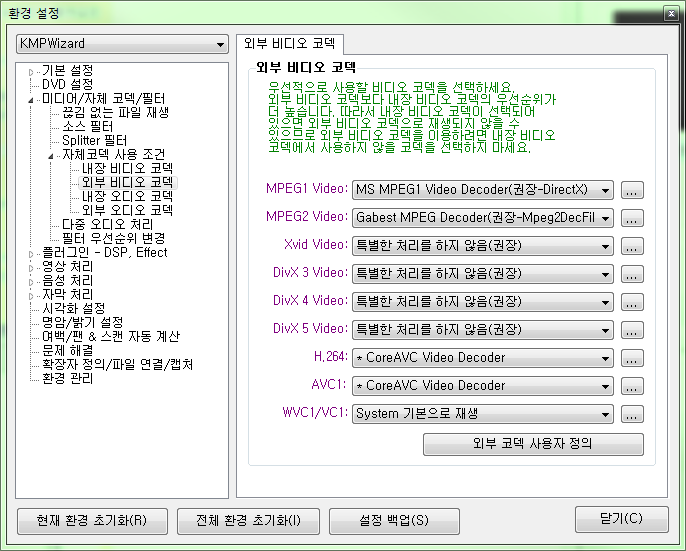Close the 환경 설정 window

tap(671, 14)
